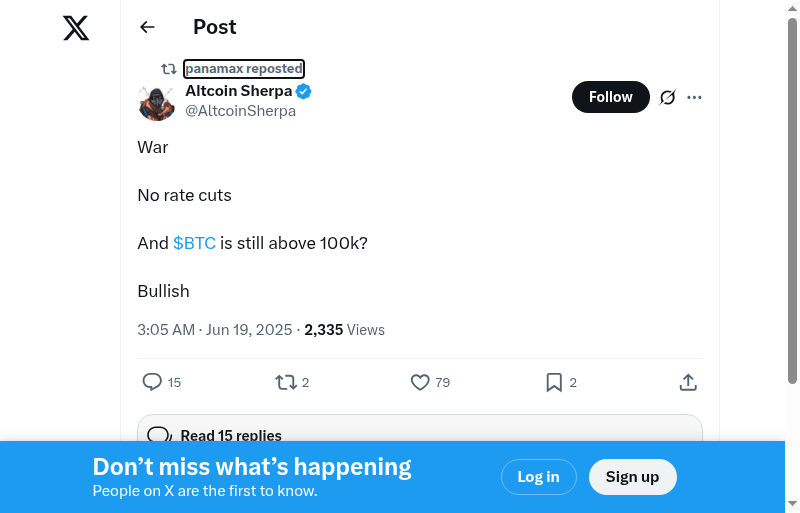Click the Log in button
Screen dimensions: 800x513
538,477
